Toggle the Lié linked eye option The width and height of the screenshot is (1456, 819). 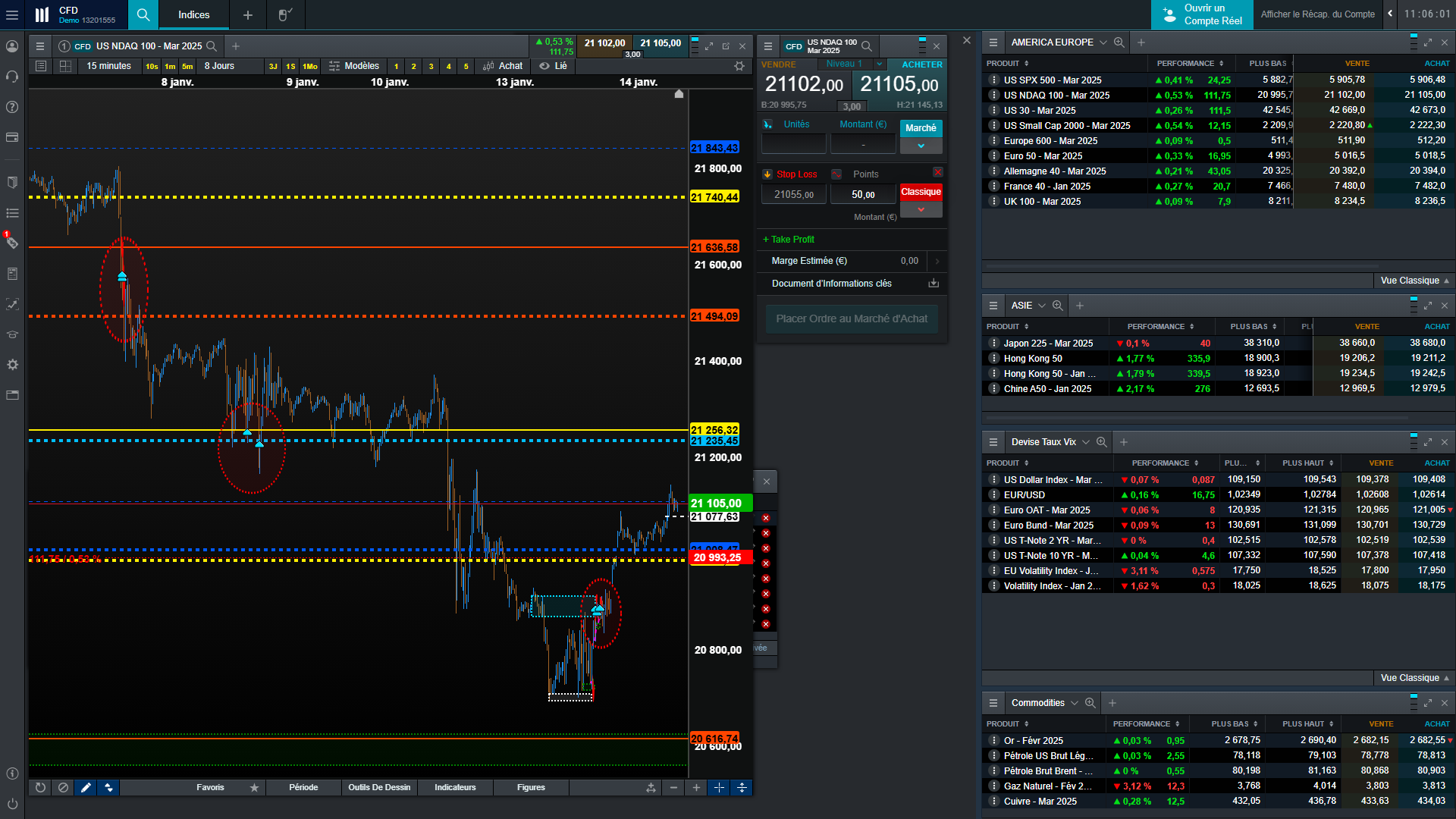tap(553, 66)
